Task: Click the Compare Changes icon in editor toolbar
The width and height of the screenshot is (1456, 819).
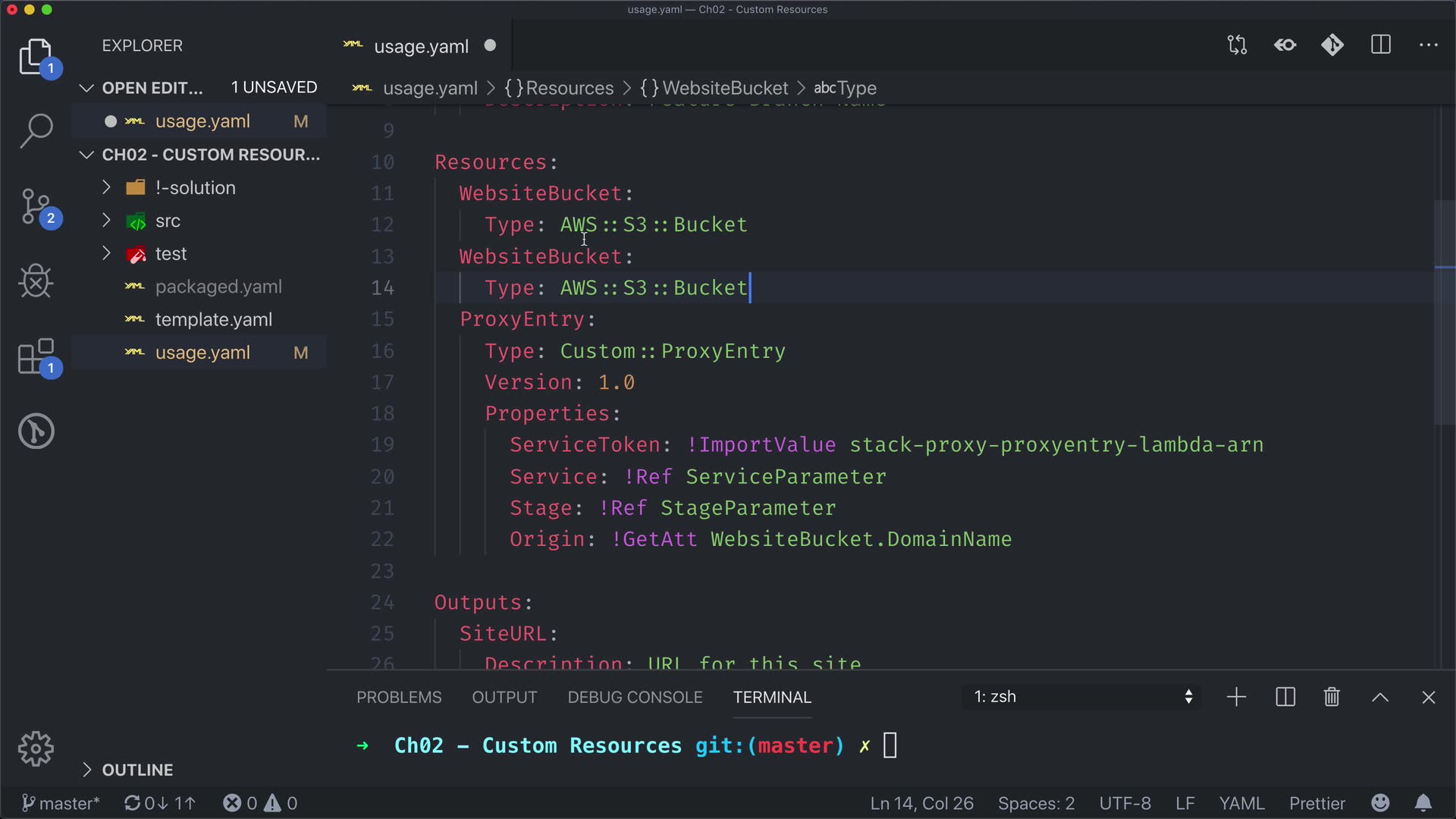Action: tap(1237, 45)
